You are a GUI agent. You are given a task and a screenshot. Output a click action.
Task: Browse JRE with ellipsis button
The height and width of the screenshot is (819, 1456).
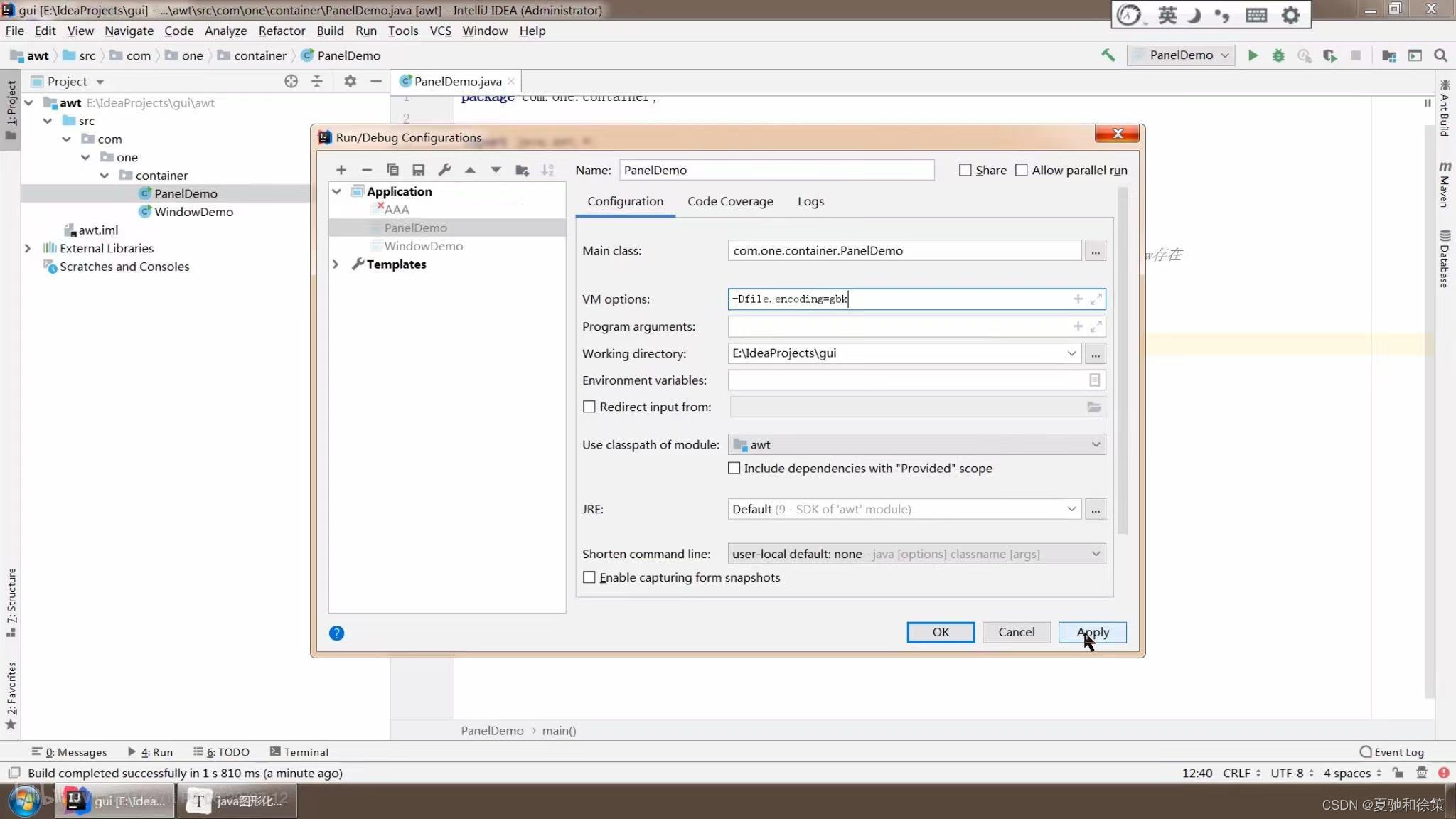(x=1096, y=509)
